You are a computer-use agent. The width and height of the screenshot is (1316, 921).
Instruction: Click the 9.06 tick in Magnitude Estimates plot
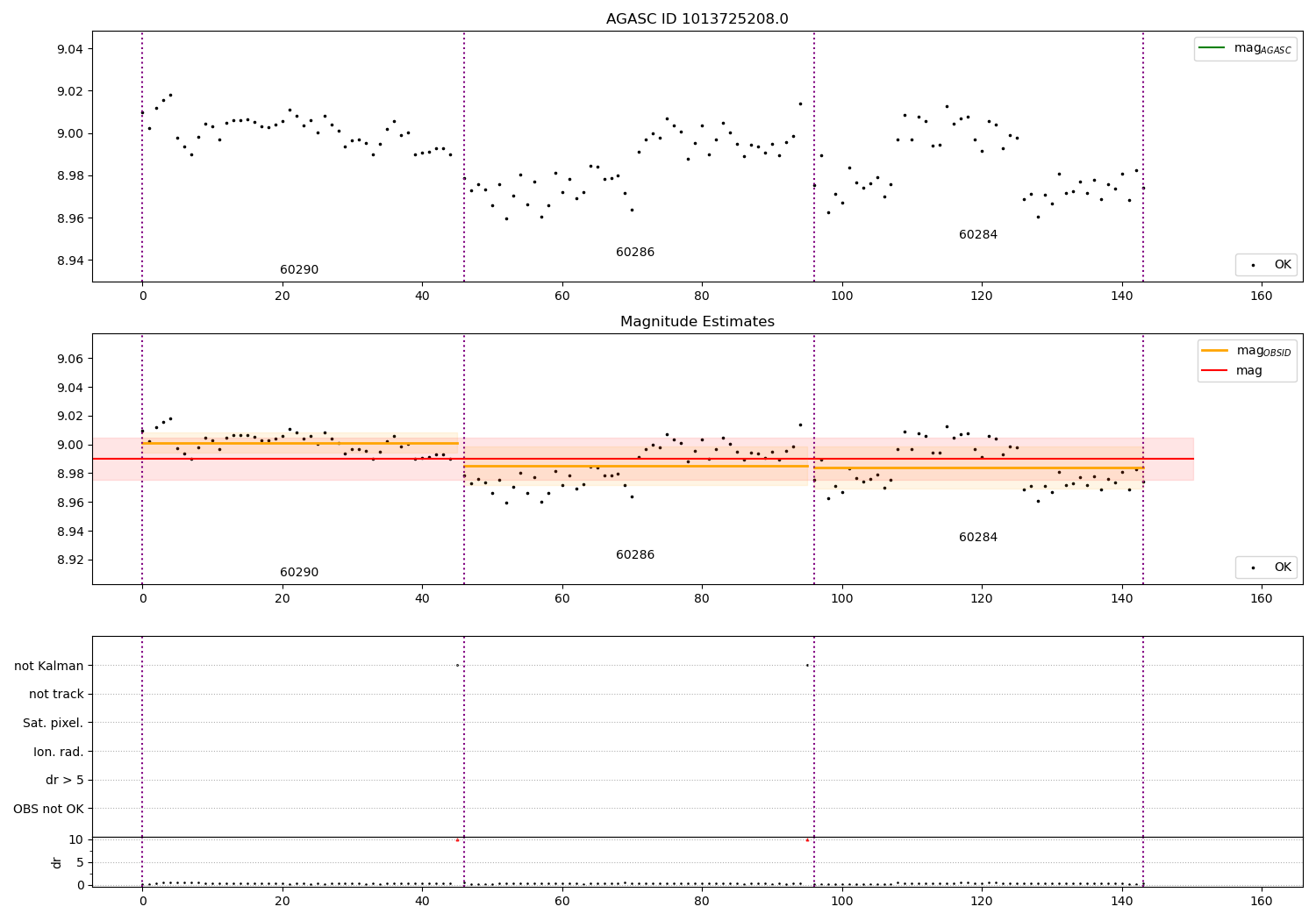tap(68, 359)
